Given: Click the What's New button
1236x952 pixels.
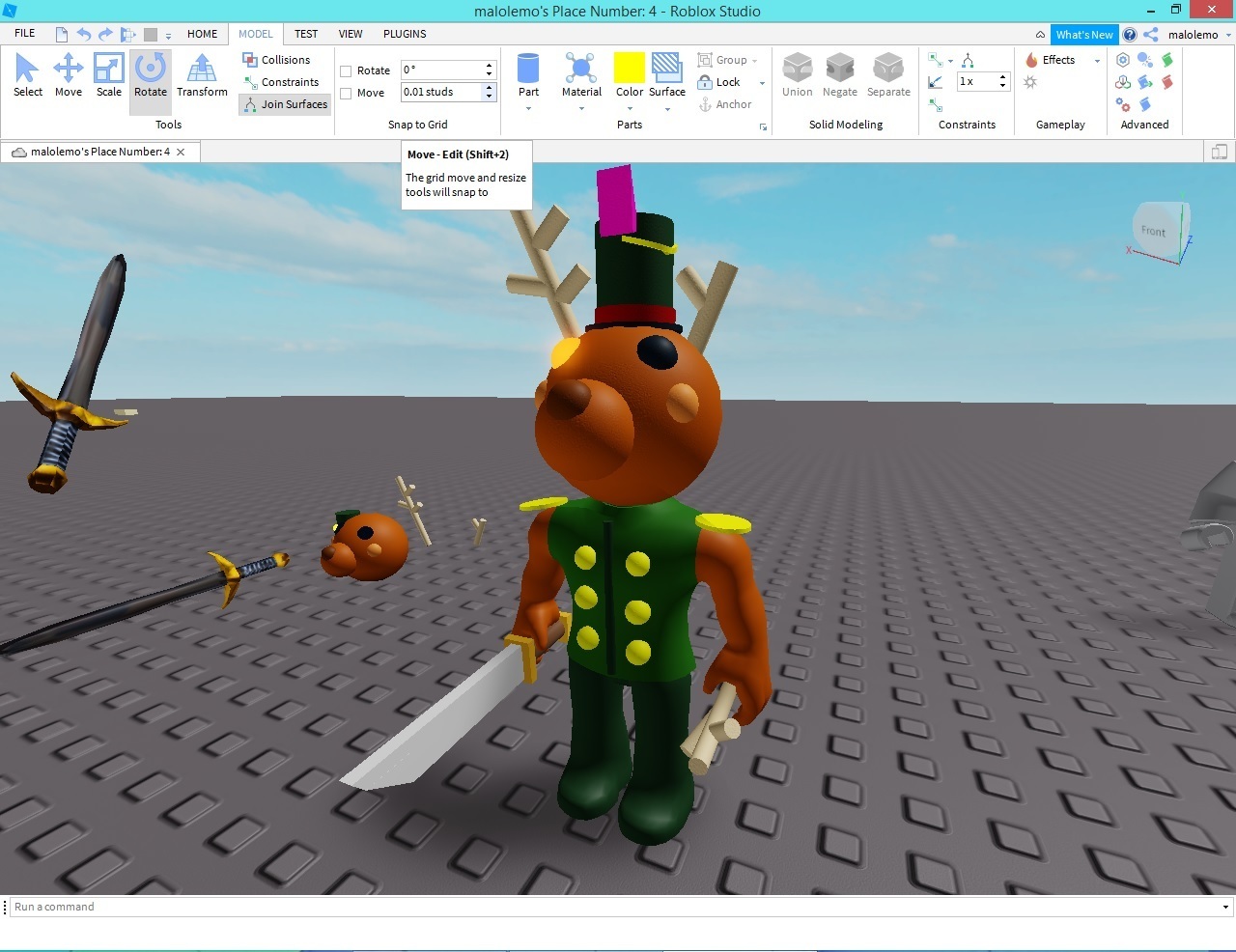Looking at the screenshot, I should [x=1084, y=35].
